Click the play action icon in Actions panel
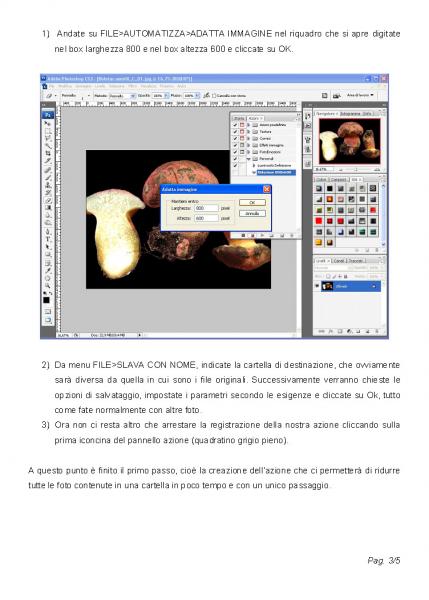This screenshot has height=600, width=429. pos(262,236)
